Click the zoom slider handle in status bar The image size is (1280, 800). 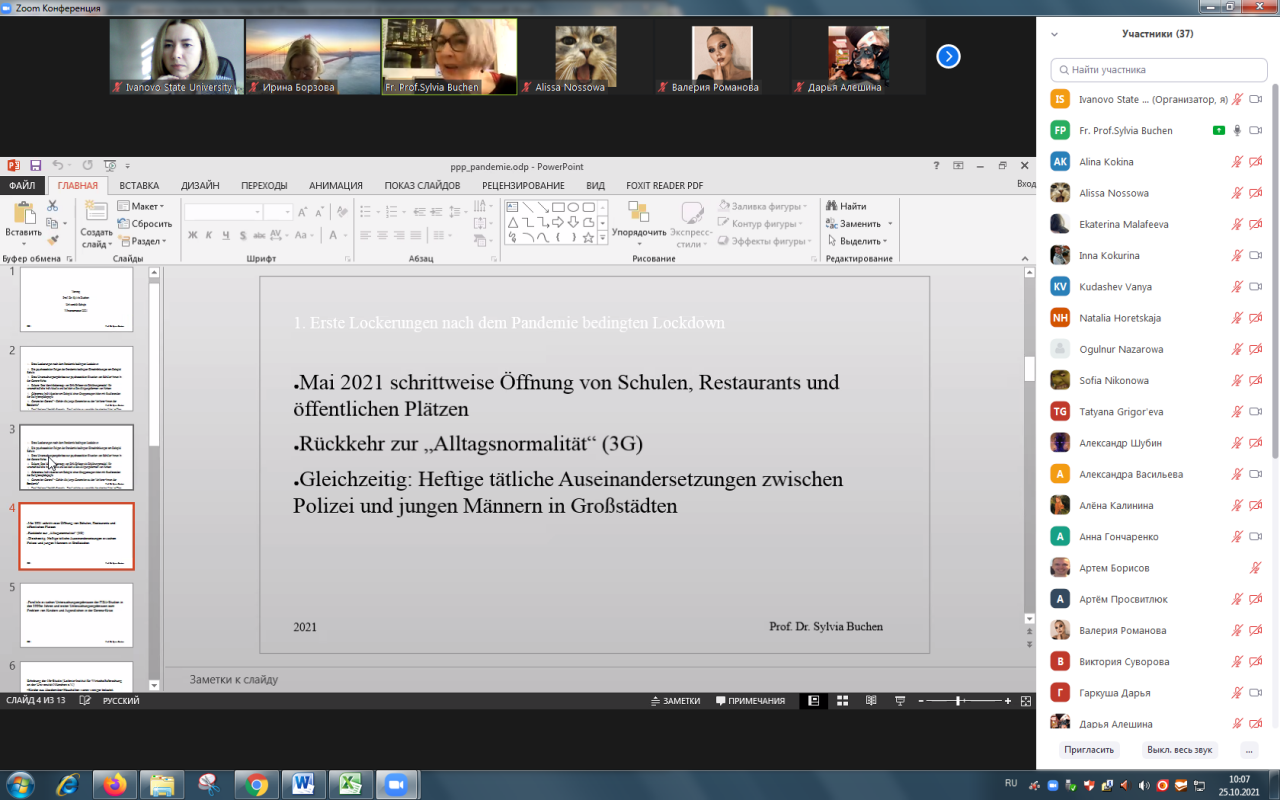pos(958,701)
